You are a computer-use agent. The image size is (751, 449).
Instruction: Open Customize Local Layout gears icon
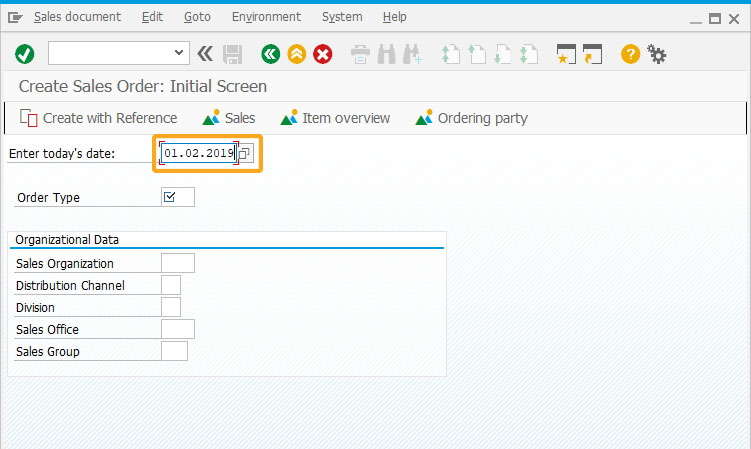point(657,54)
